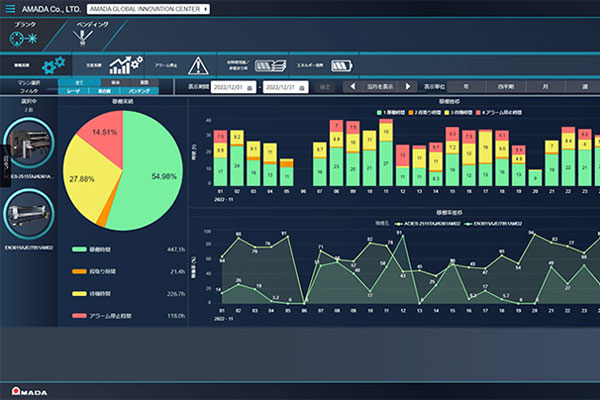The width and height of the screenshot is (600, 400).
Task: Click line chart peak point labeled 94
Action: tap(535, 235)
